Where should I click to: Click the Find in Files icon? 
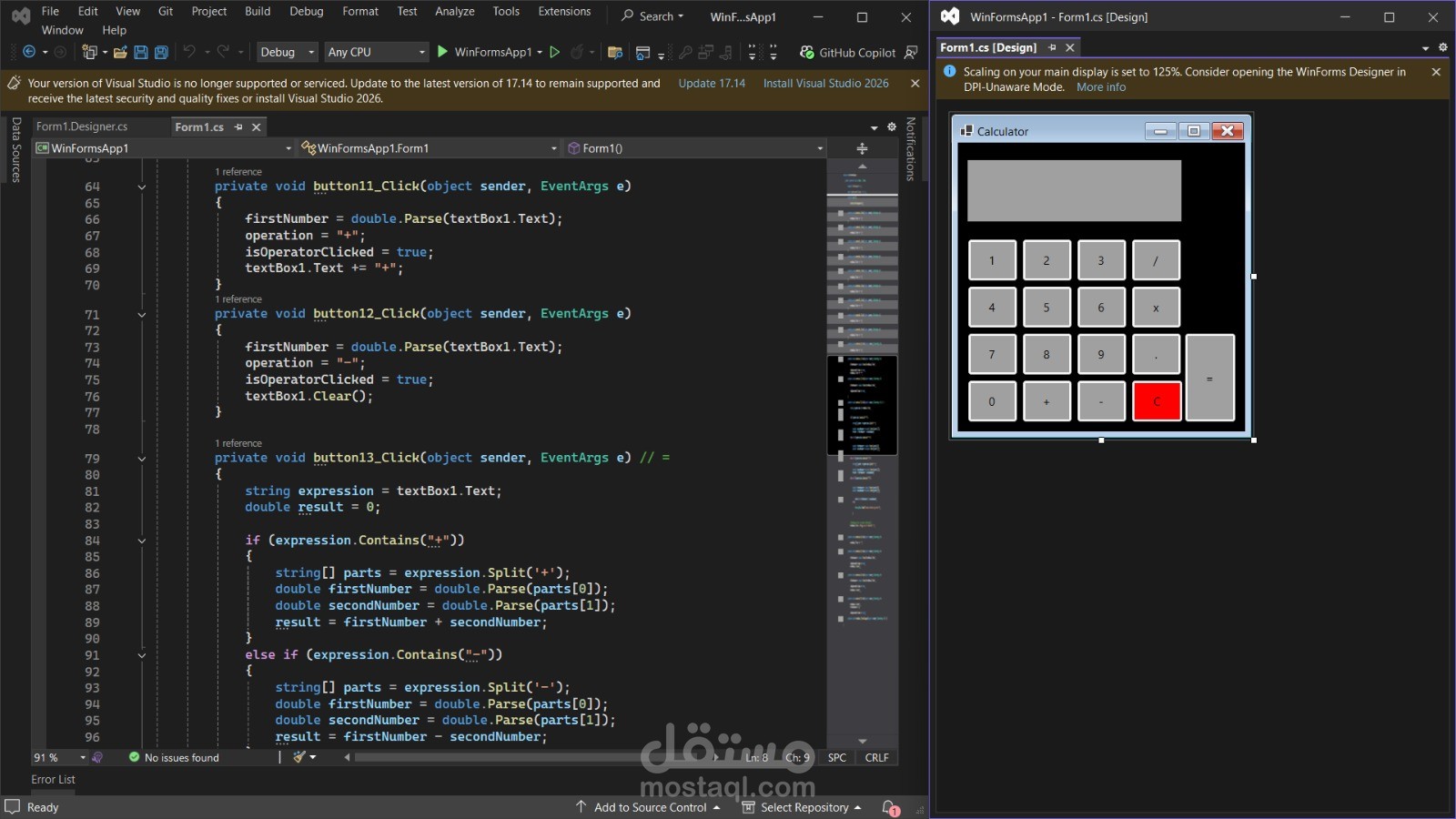(x=616, y=52)
